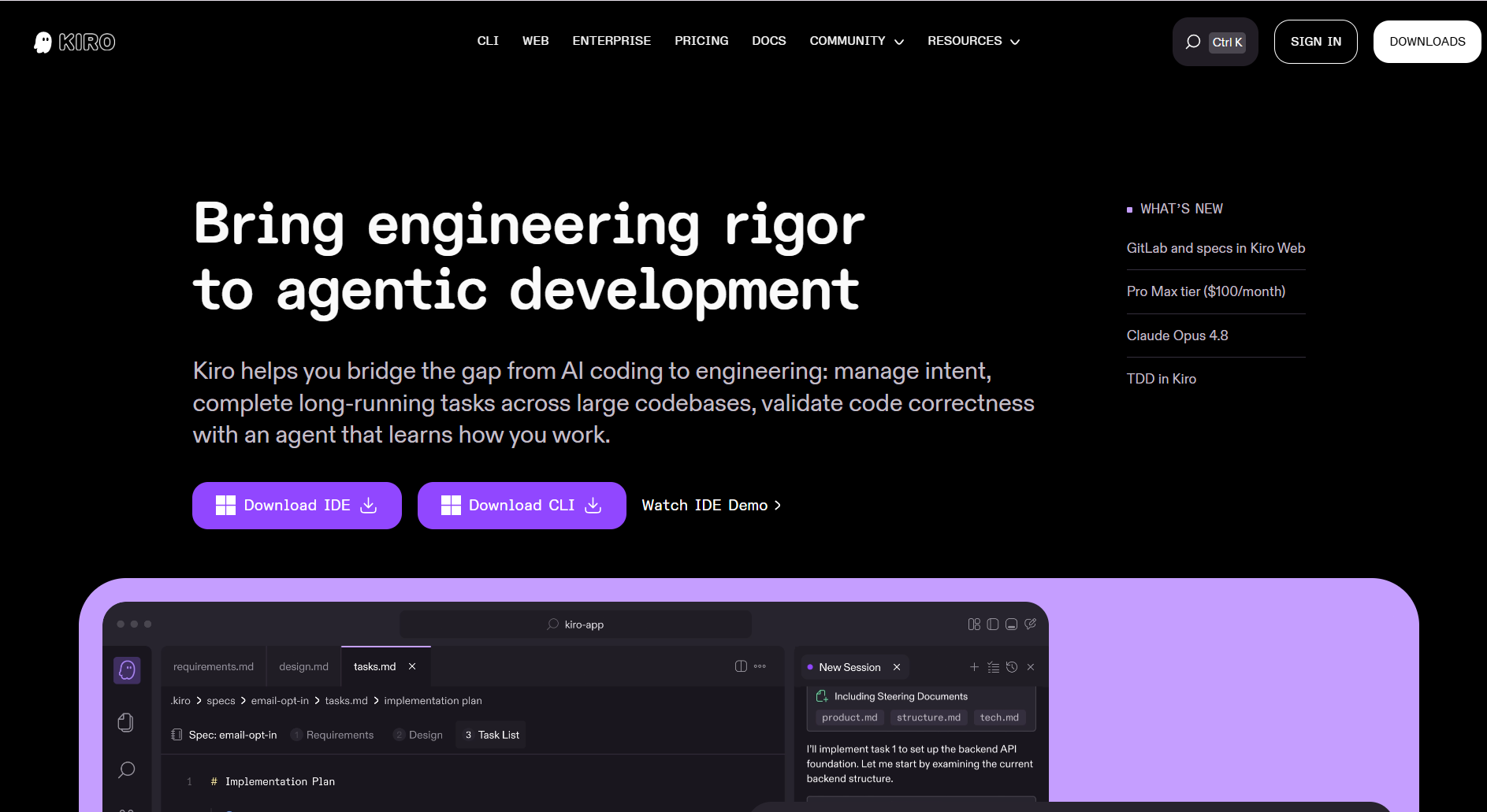Switch to the requirements.md editor tab
The image size is (1487, 812).
pos(214,667)
